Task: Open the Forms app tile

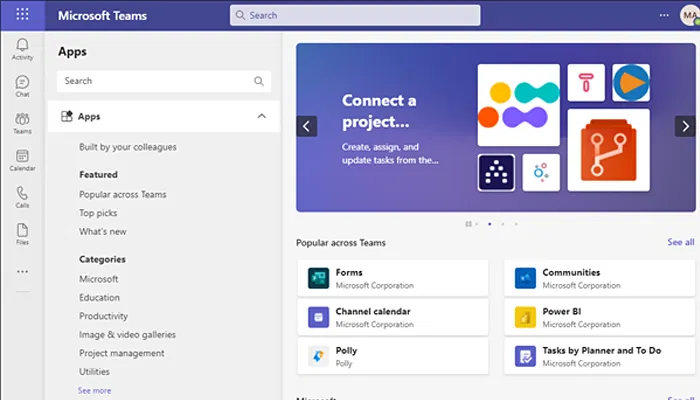Action: 392,278
